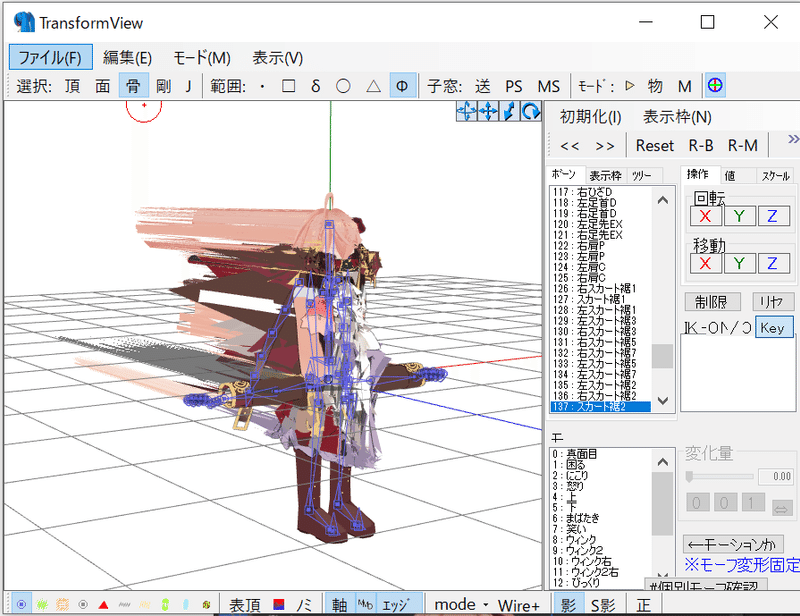Toggle the grey wavy lines icon in bottom toolbar
Viewport: 800px width, 616px height.
[124, 605]
